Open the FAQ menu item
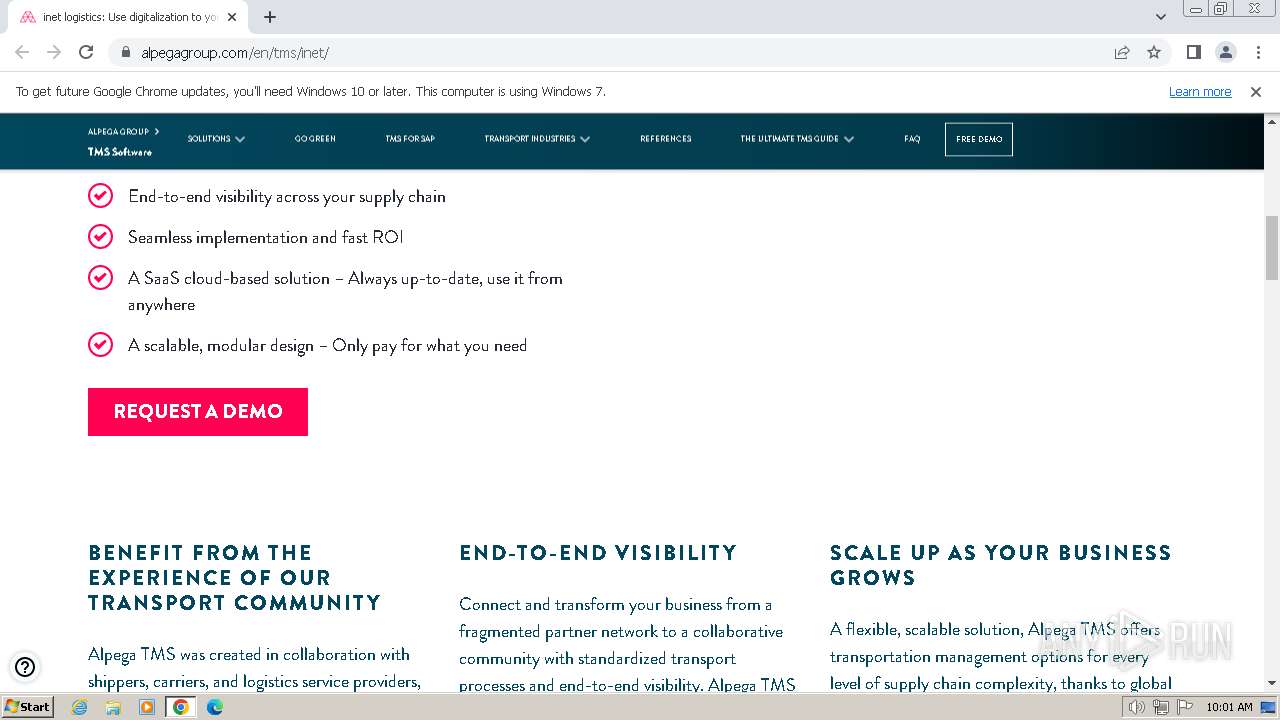This screenshot has width=1280, height=720. [x=912, y=139]
